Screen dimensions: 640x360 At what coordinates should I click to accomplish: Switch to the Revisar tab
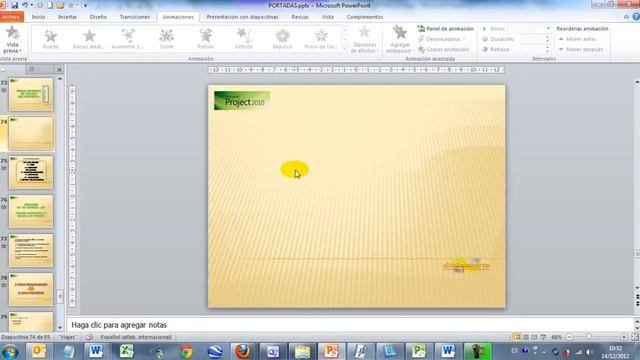pos(300,17)
